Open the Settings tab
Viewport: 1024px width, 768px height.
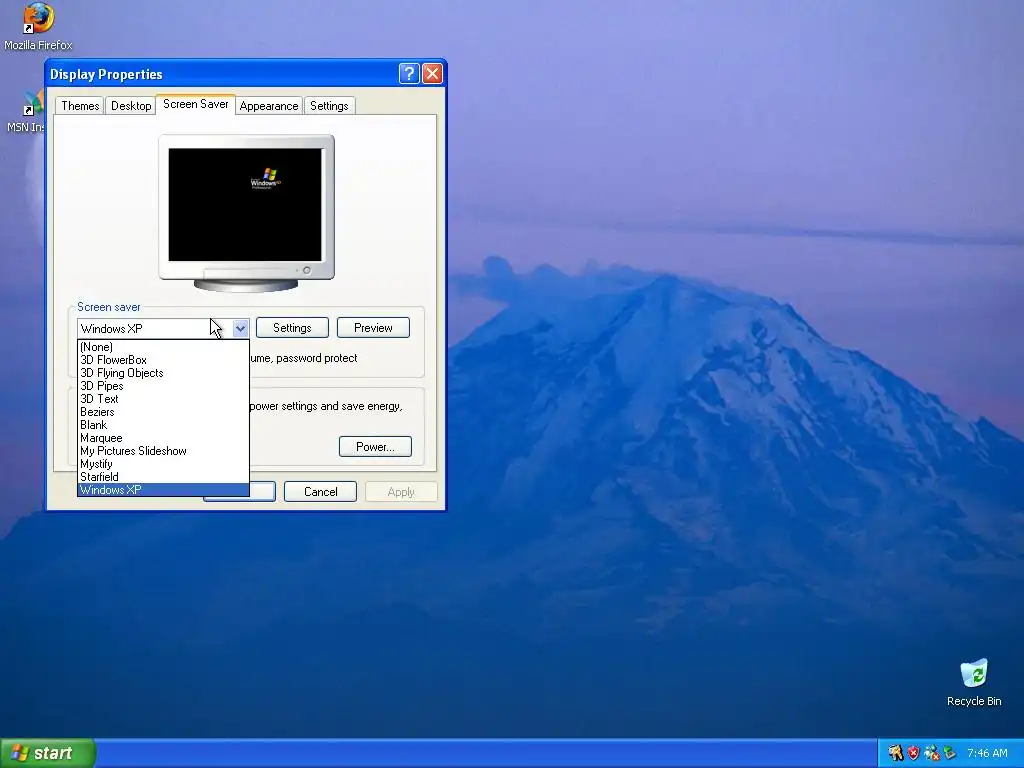(329, 106)
